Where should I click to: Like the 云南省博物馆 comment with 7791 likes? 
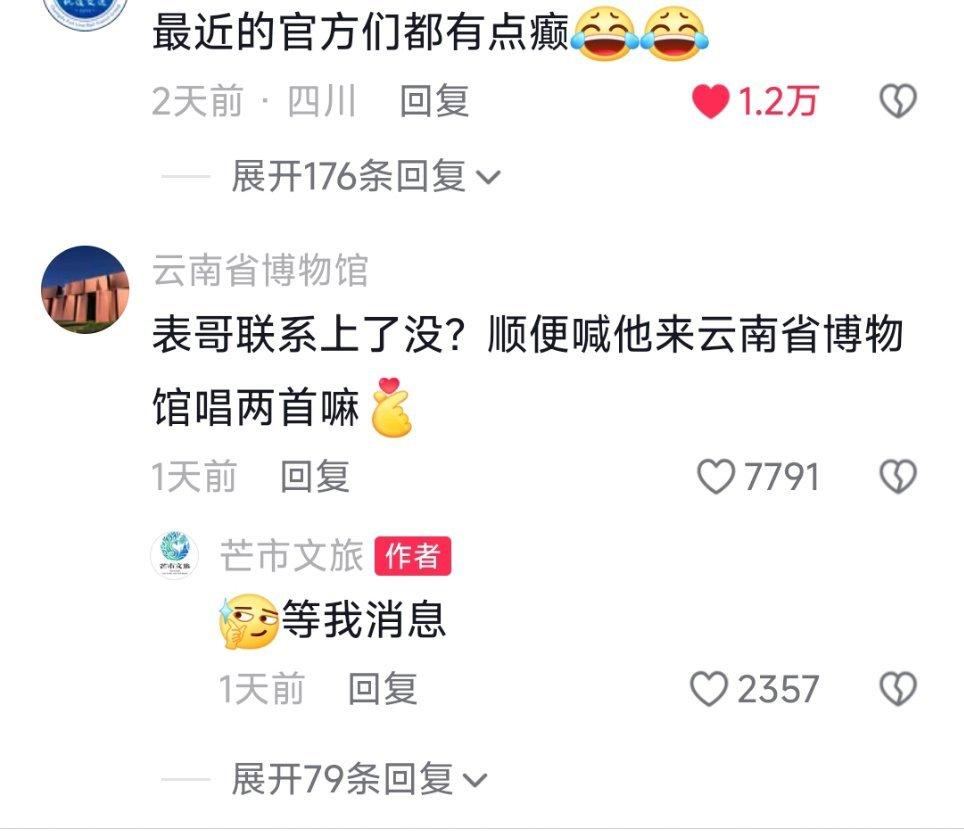pyautogui.click(x=716, y=476)
